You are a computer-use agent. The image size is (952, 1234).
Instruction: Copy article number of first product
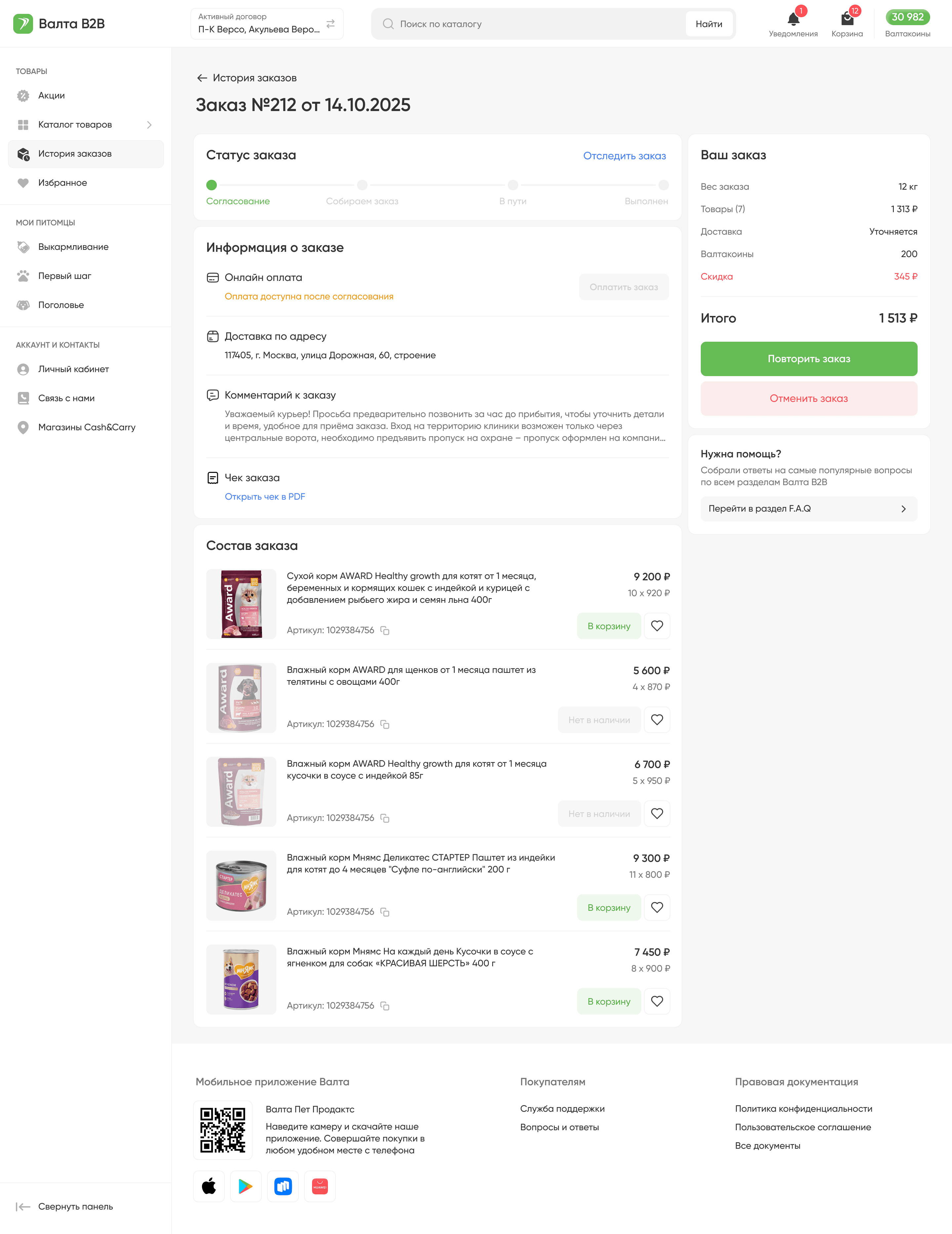pyautogui.click(x=385, y=631)
